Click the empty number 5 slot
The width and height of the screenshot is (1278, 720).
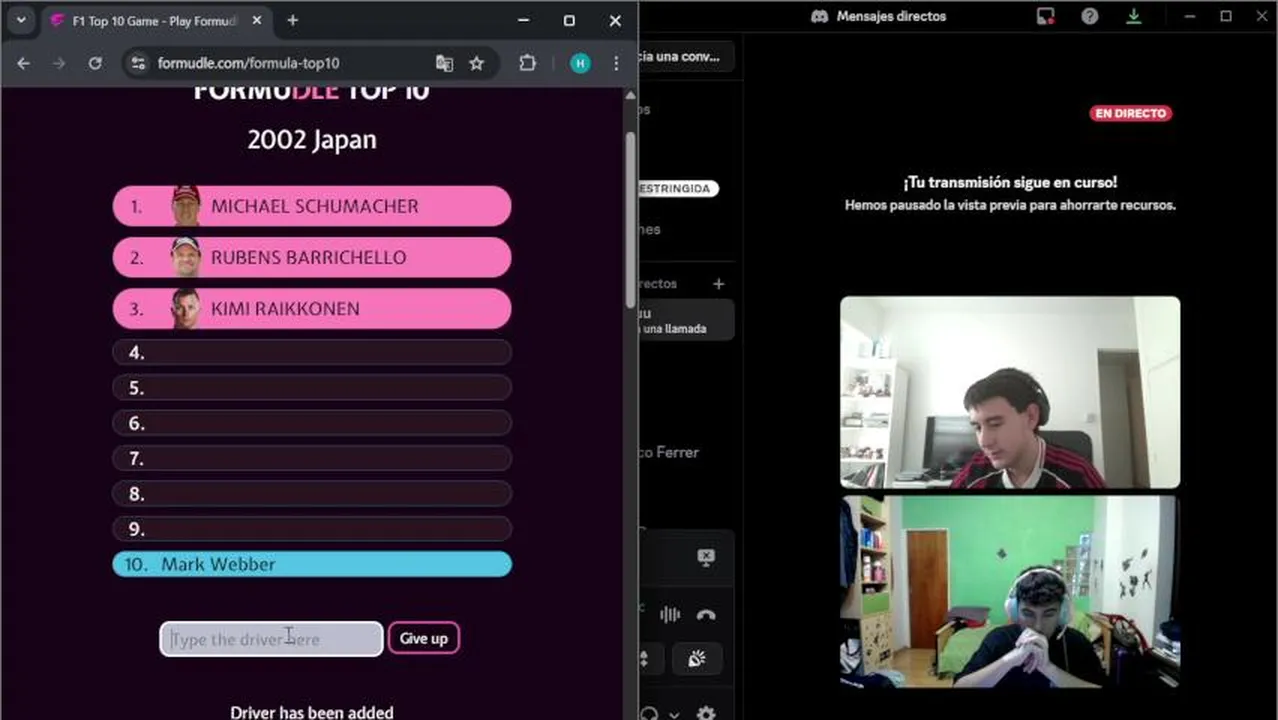click(x=312, y=388)
